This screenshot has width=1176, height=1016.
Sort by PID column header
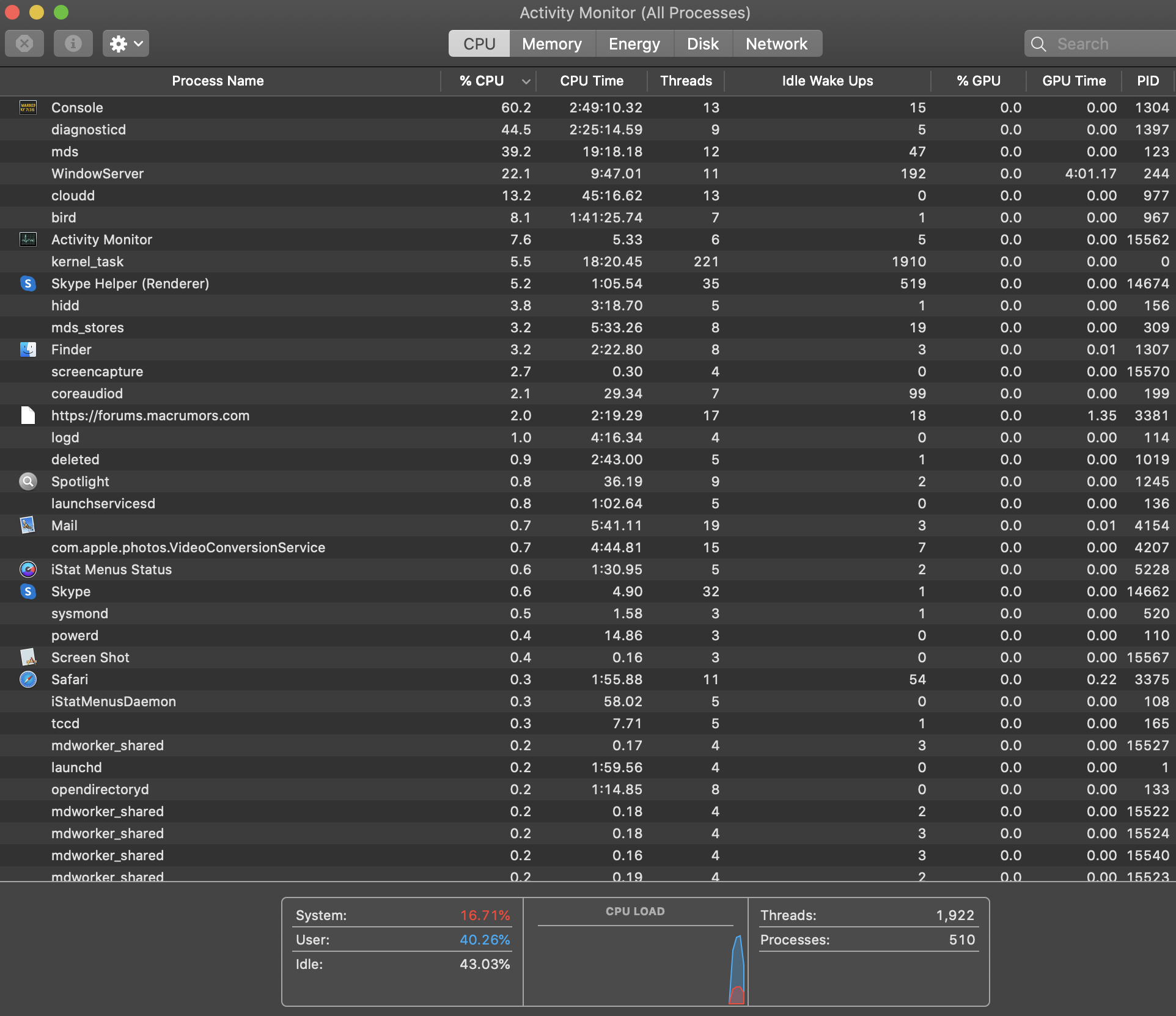[1148, 81]
